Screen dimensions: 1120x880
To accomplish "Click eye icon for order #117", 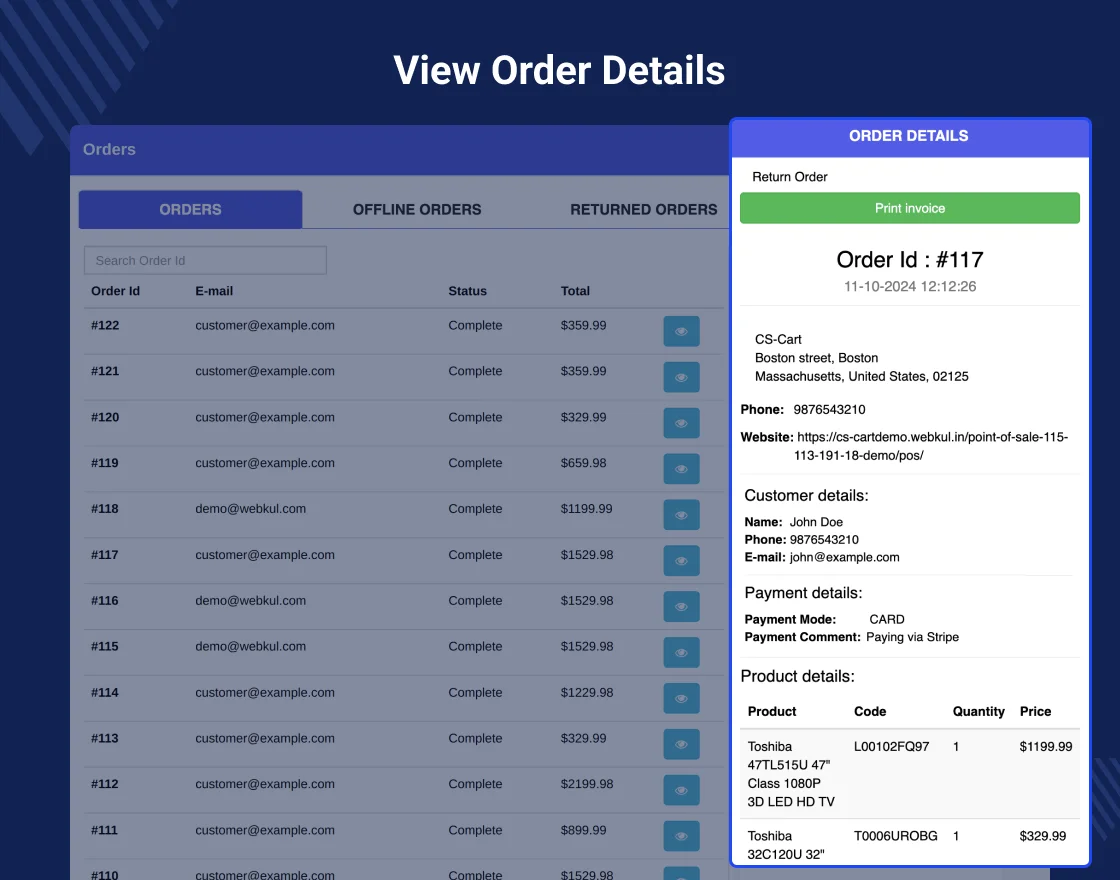I will (x=681, y=561).
